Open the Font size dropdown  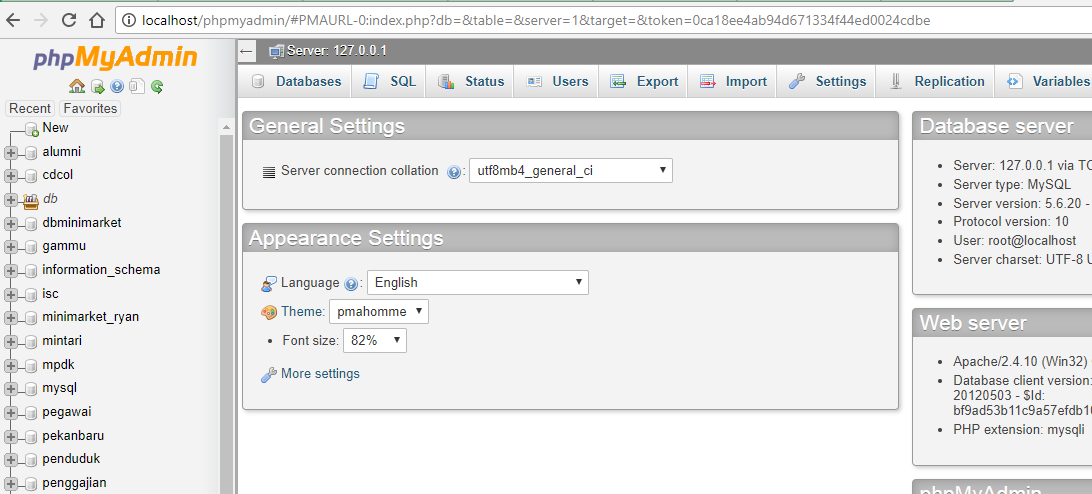[x=374, y=341]
